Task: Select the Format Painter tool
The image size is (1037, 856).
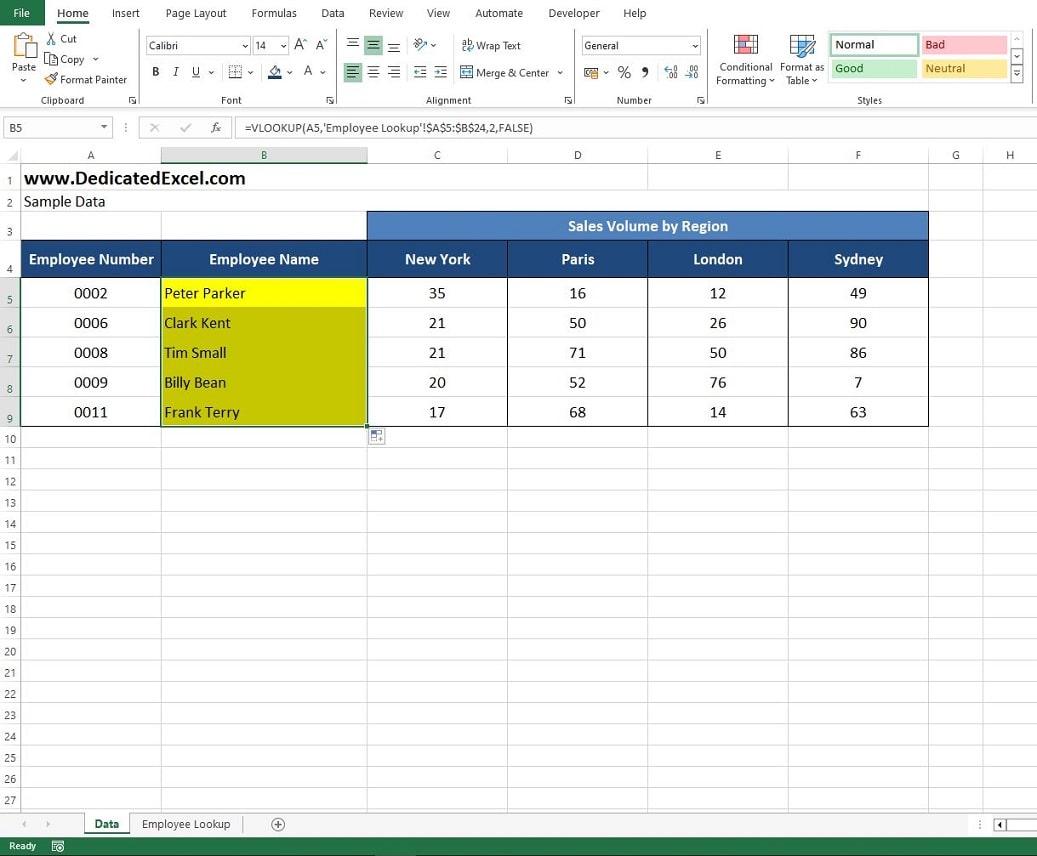Action: [x=86, y=79]
